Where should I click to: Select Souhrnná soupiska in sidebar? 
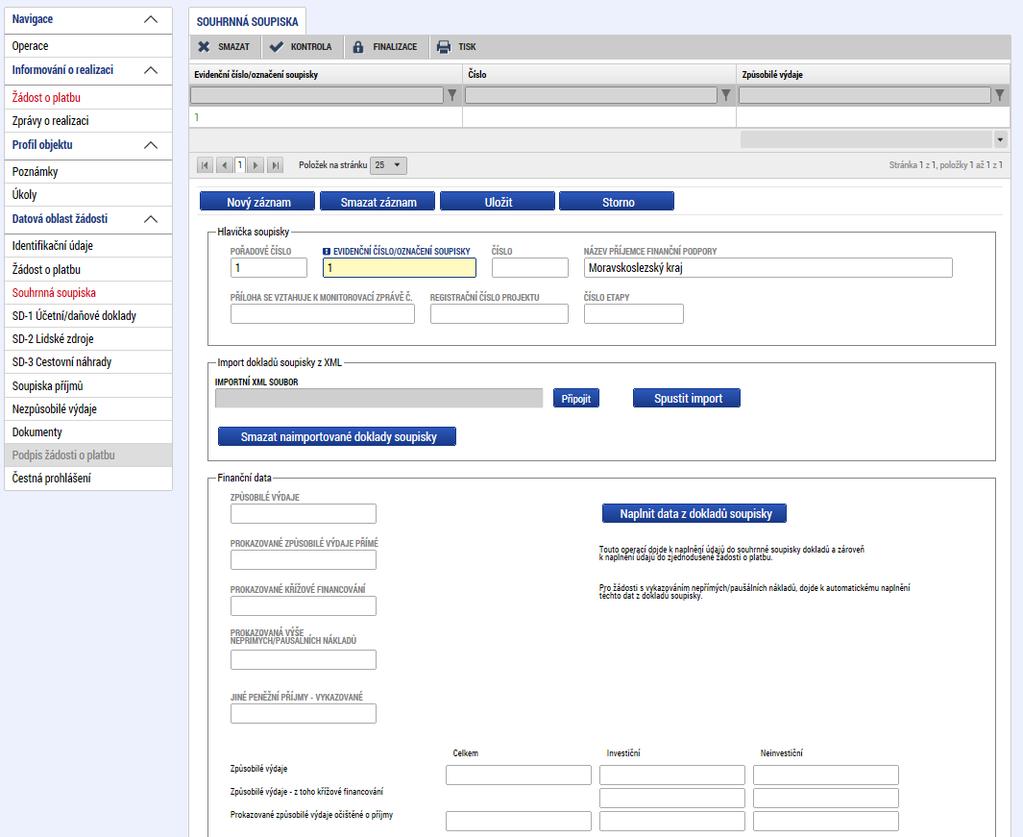(88, 293)
